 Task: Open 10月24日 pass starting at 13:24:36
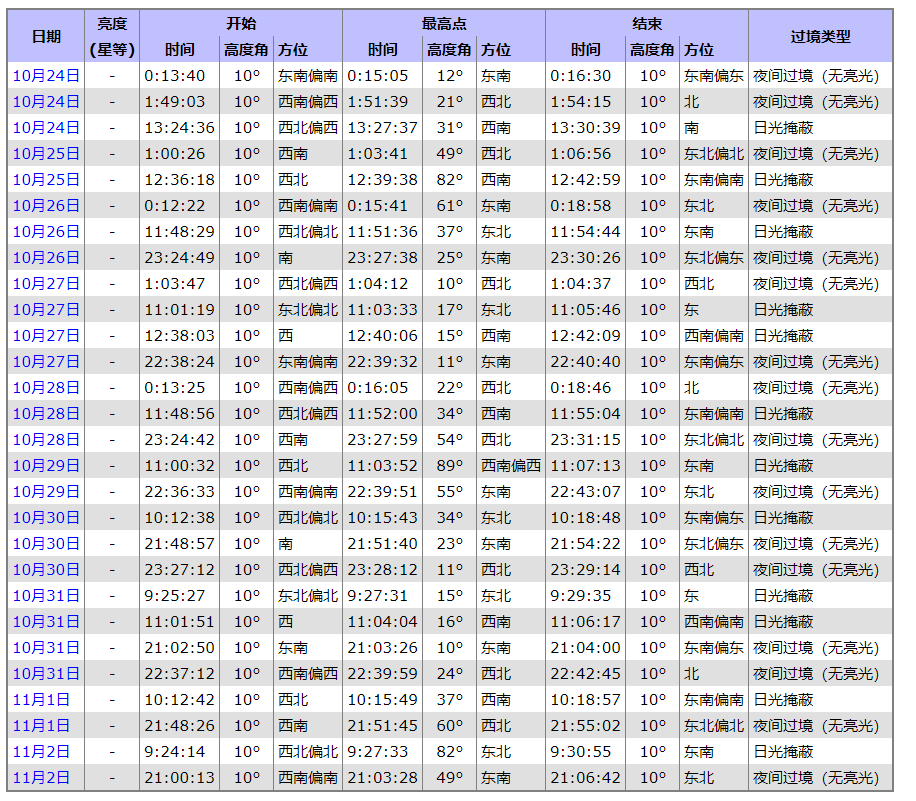point(46,128)
